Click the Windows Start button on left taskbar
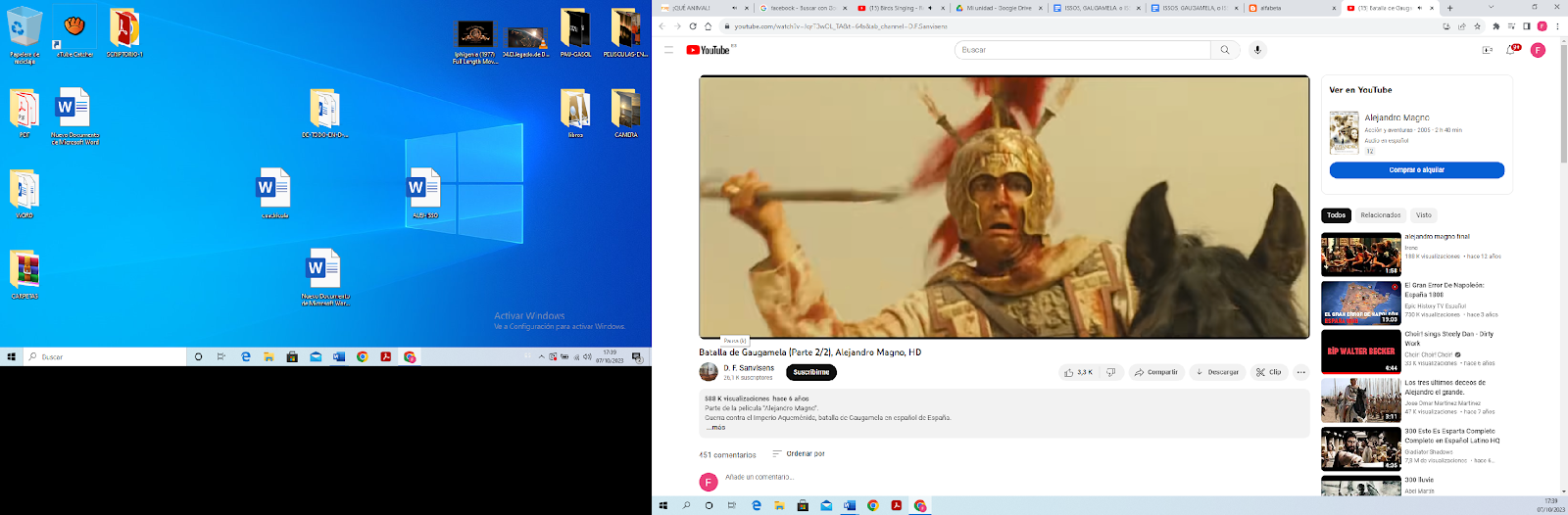 click(x=12, y=357)
